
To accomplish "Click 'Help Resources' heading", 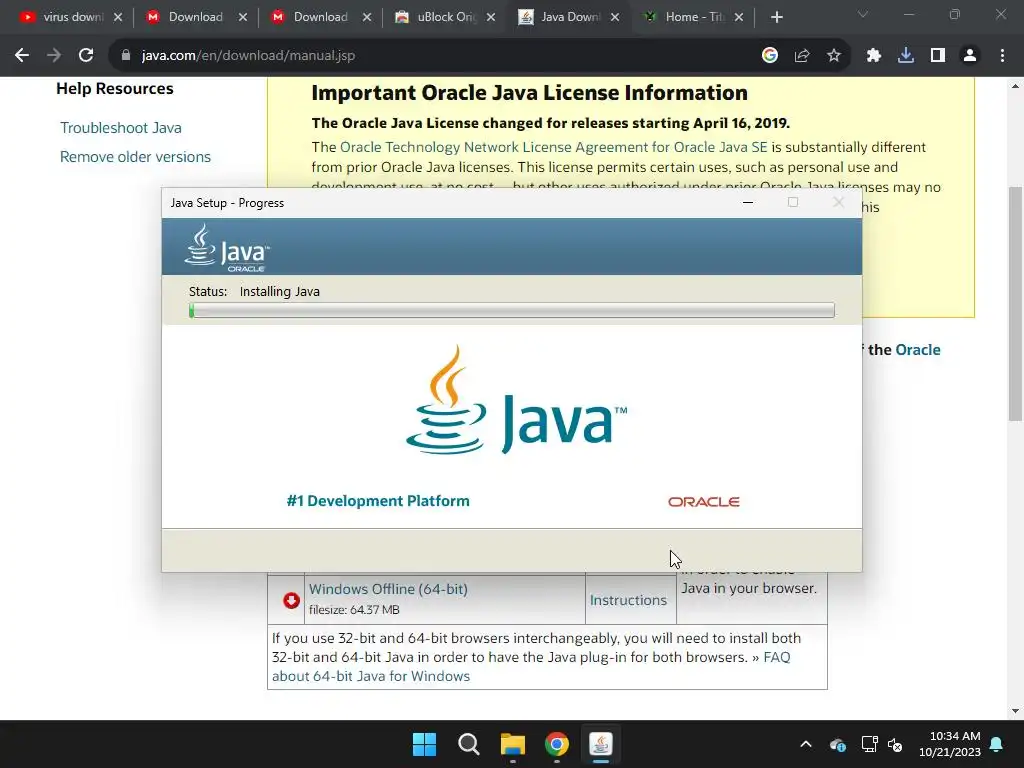I will [x=115, y=88].
